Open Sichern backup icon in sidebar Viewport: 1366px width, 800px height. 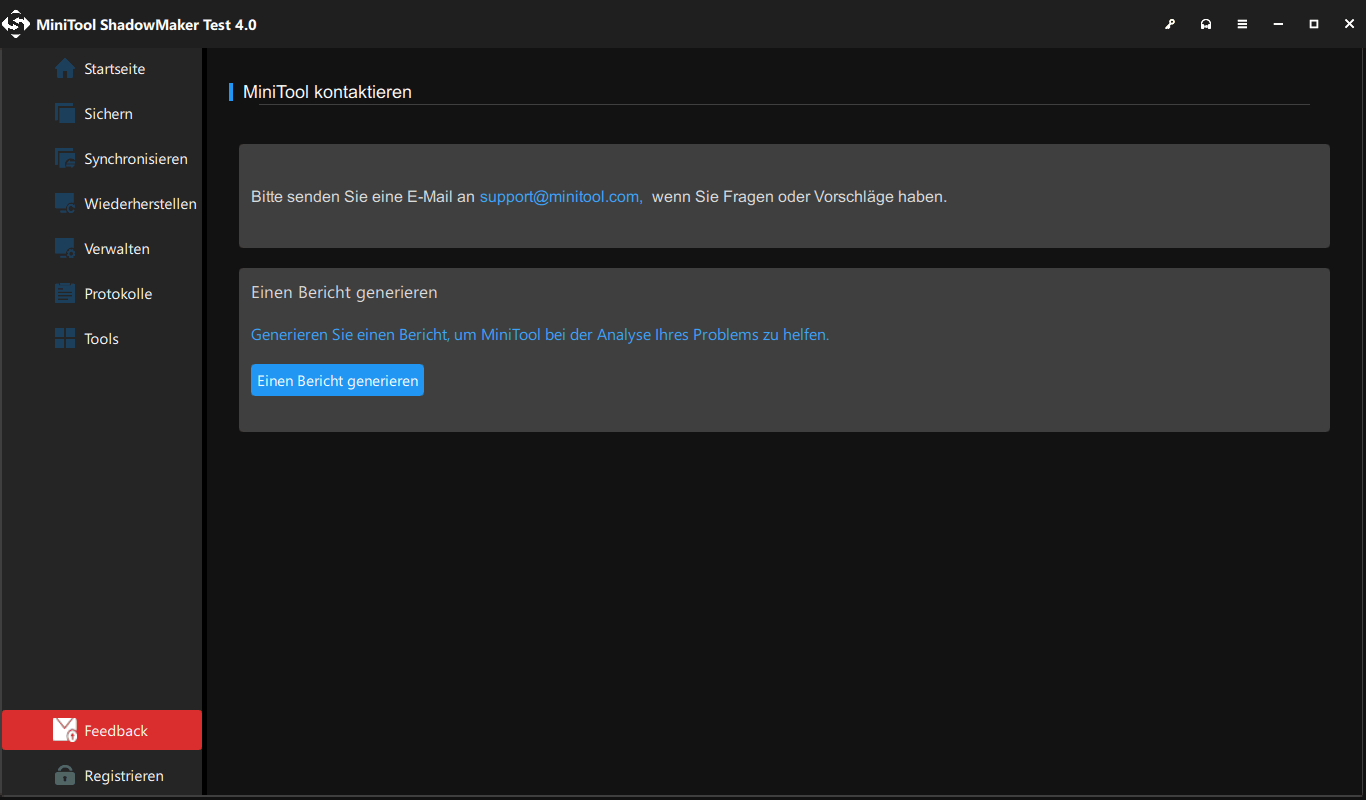[65, 114]
